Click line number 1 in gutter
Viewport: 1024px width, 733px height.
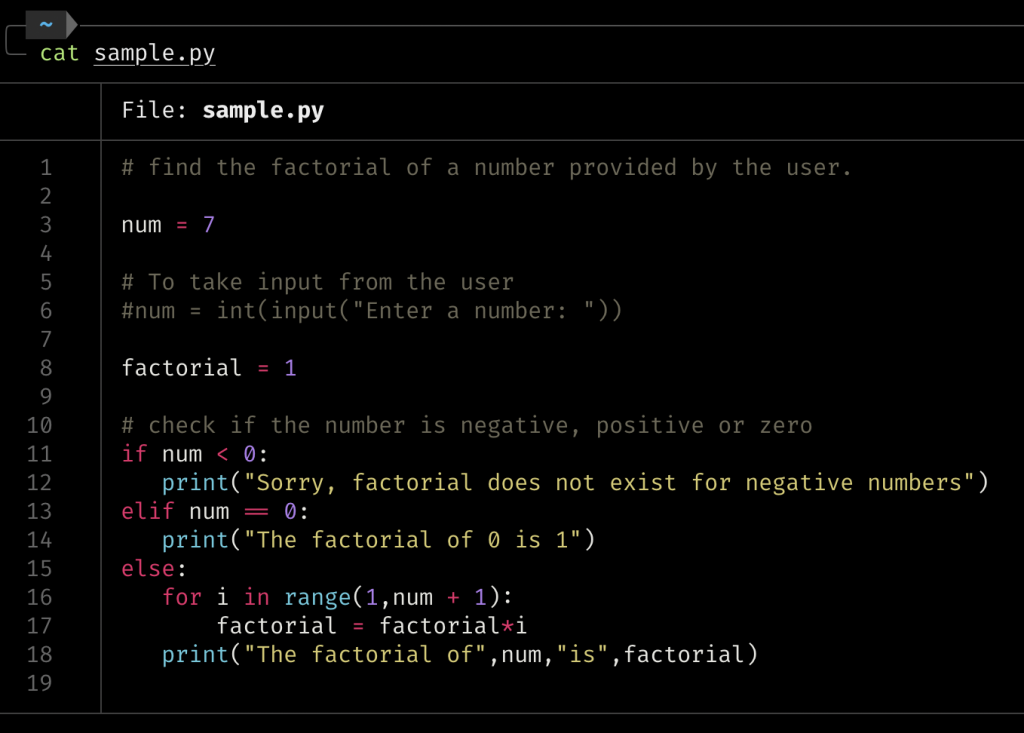pyautogui.click(x=46, y=168)
